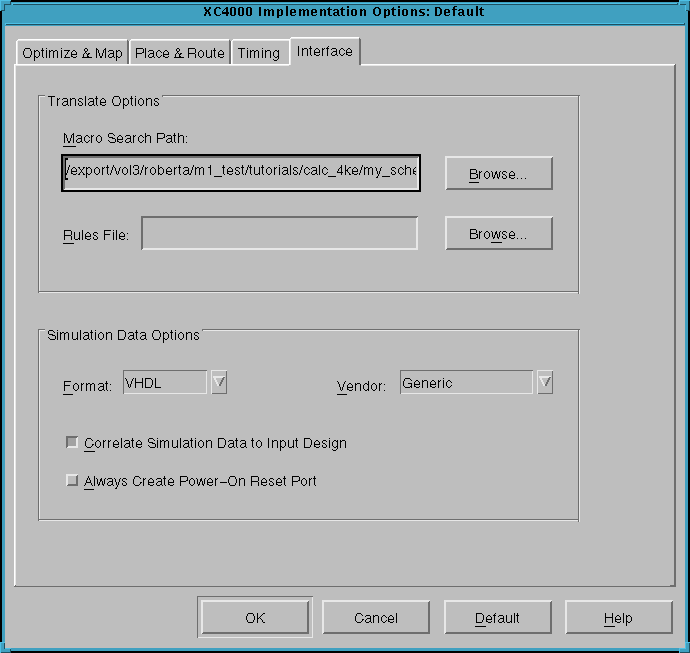Select the Timing tab
This screenshot has width=690, height=653.
(259, 53)
